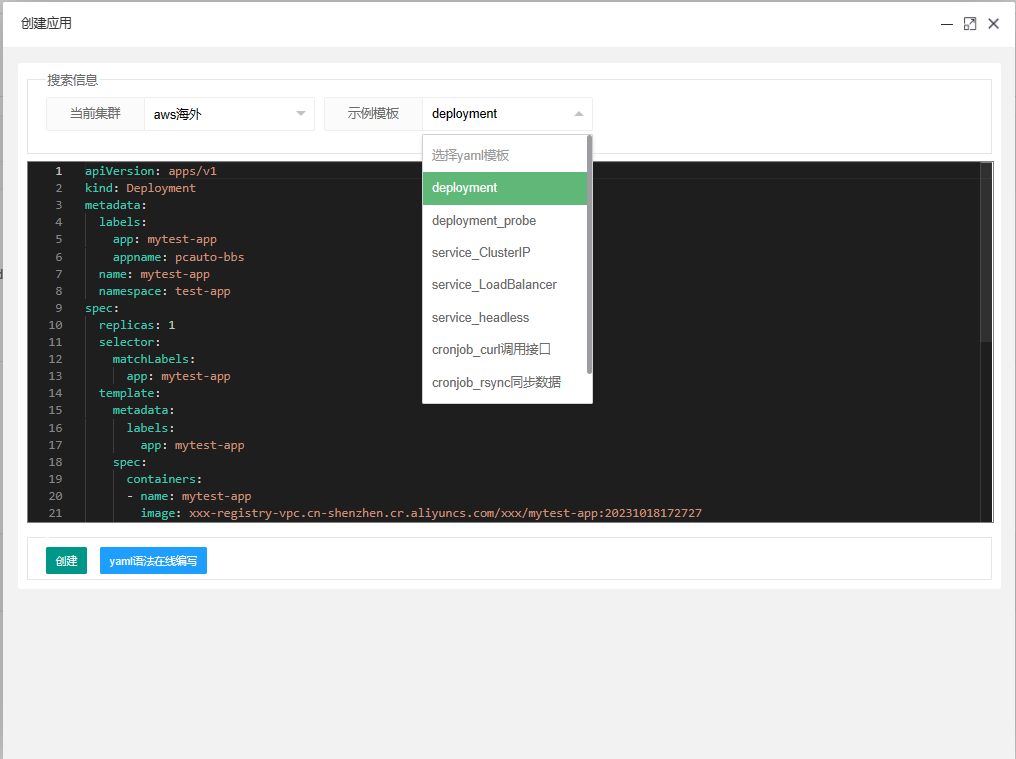This screenshot has height=759, width=1016.
Task: Click the 示例模板 label
Action: (x=373, y=113)
